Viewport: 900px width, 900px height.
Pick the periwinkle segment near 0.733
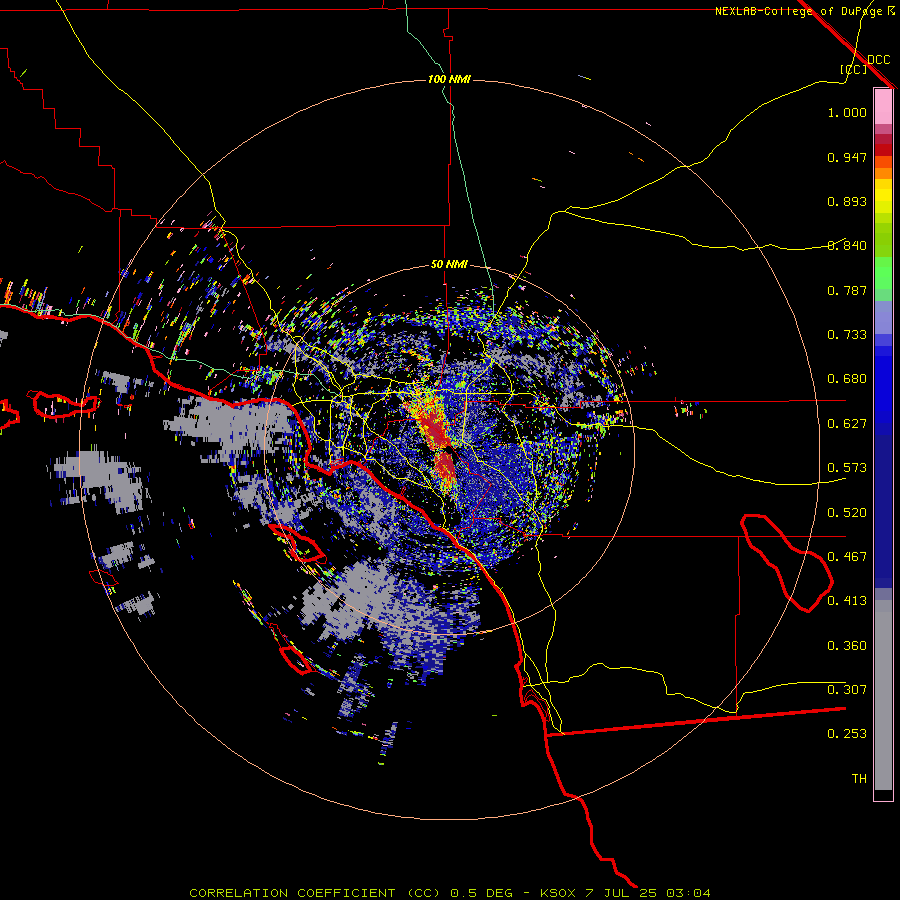[x=883, y=318]
